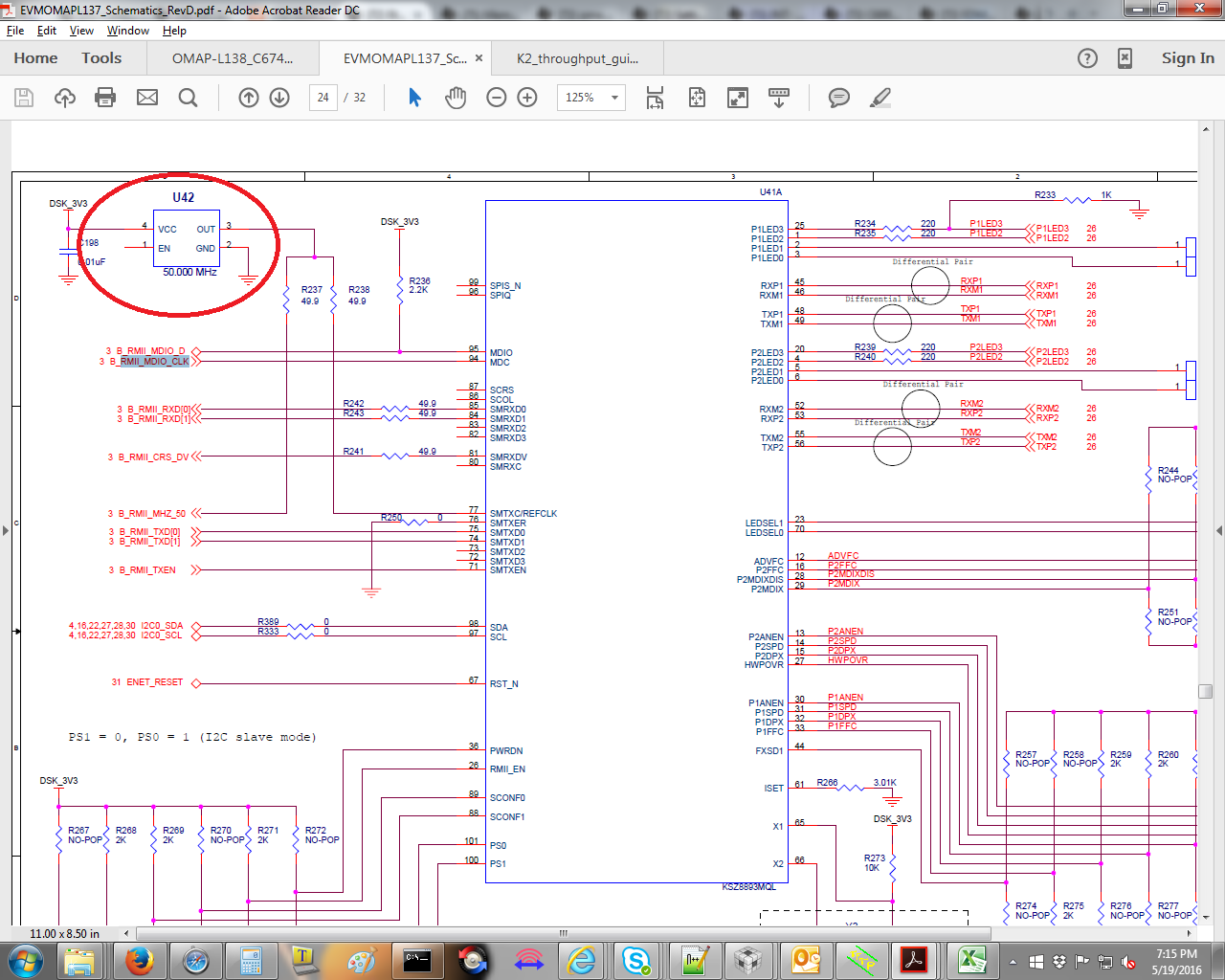
Task: Send the file by email
Action: (147, 98)
